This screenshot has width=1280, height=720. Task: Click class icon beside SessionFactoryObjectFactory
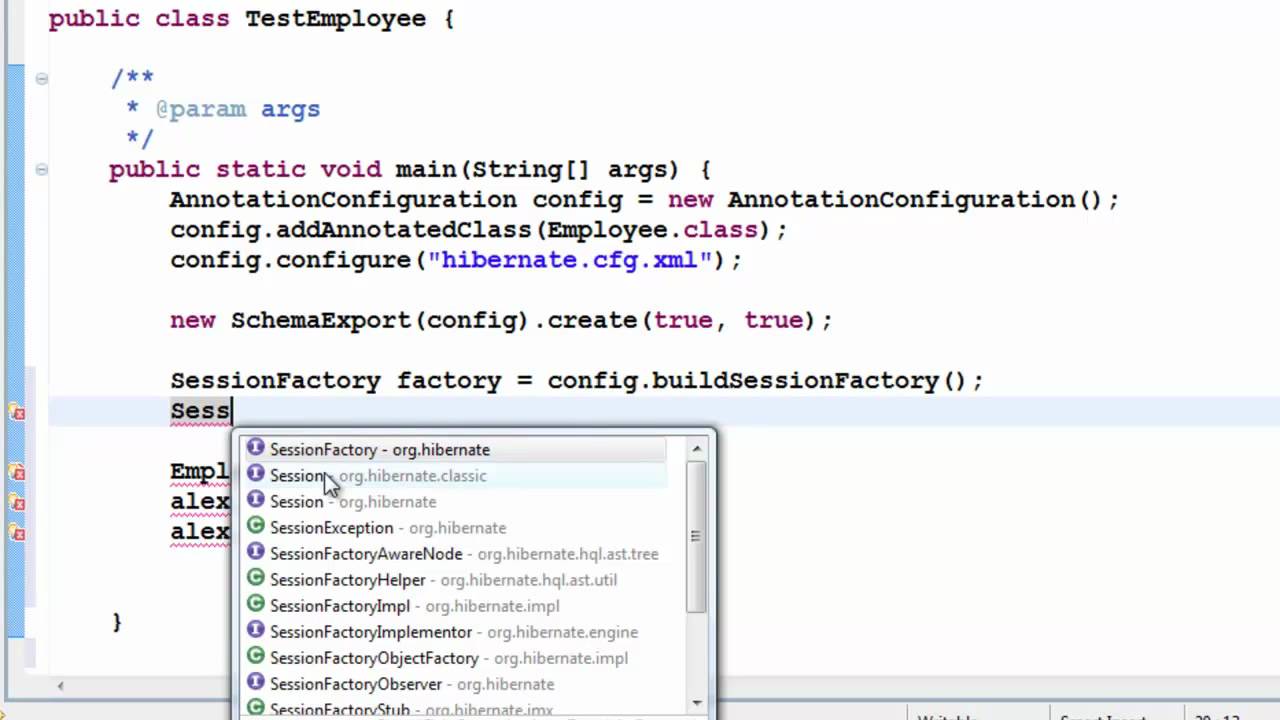pyautogui.click(x=256, y=656)
